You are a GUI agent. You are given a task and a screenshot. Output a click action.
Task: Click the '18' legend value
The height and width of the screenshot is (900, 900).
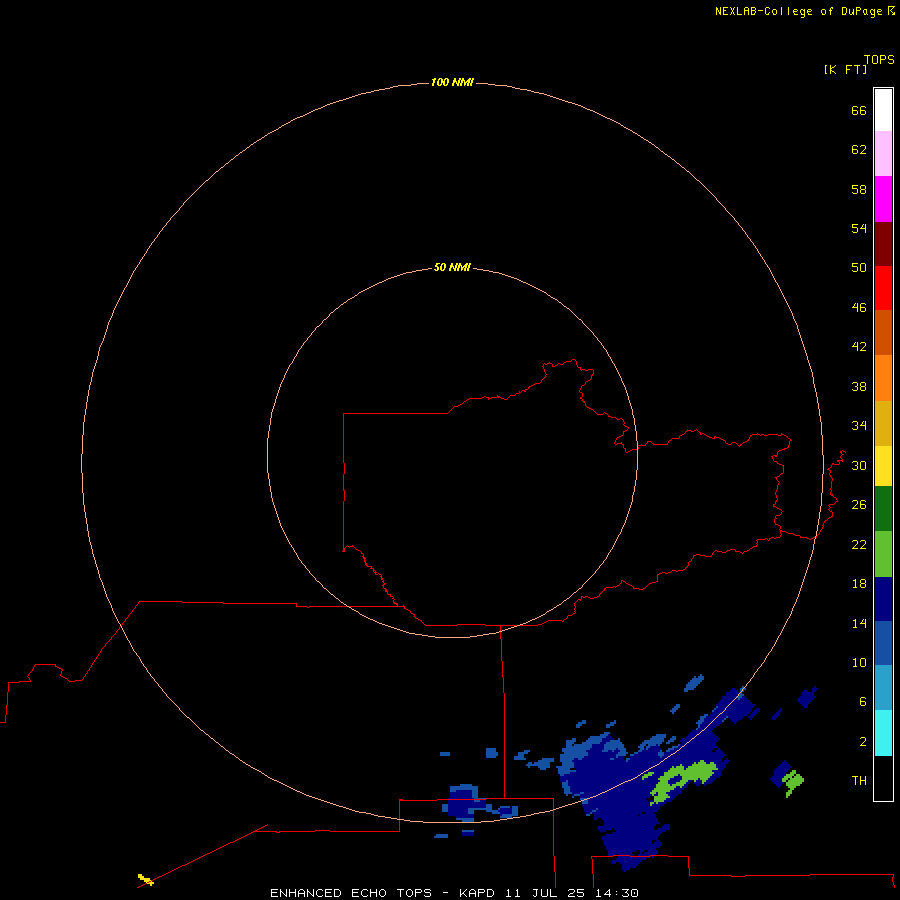click(859, 584)
